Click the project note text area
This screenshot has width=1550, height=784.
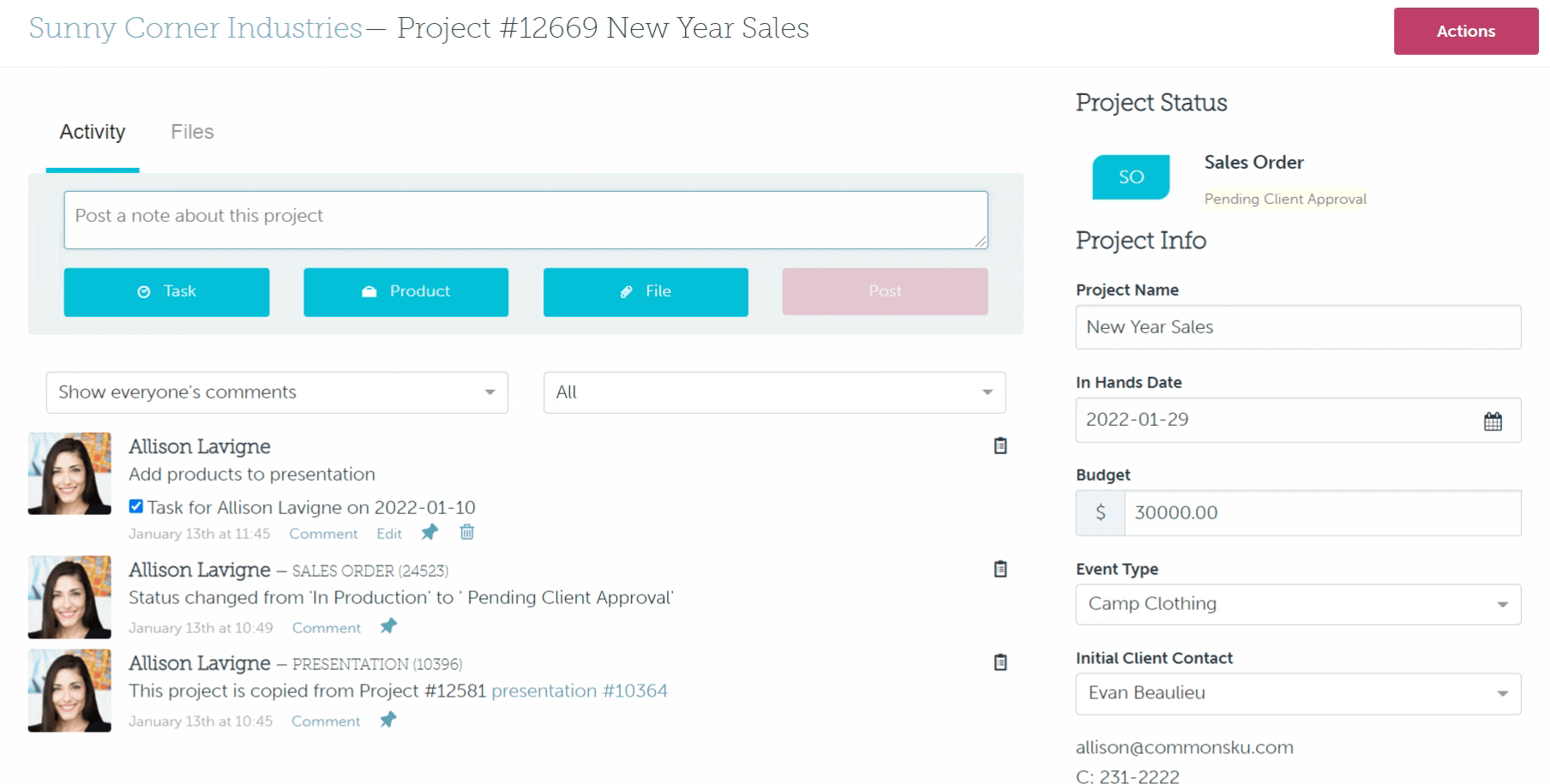click(x=525, y=220)
